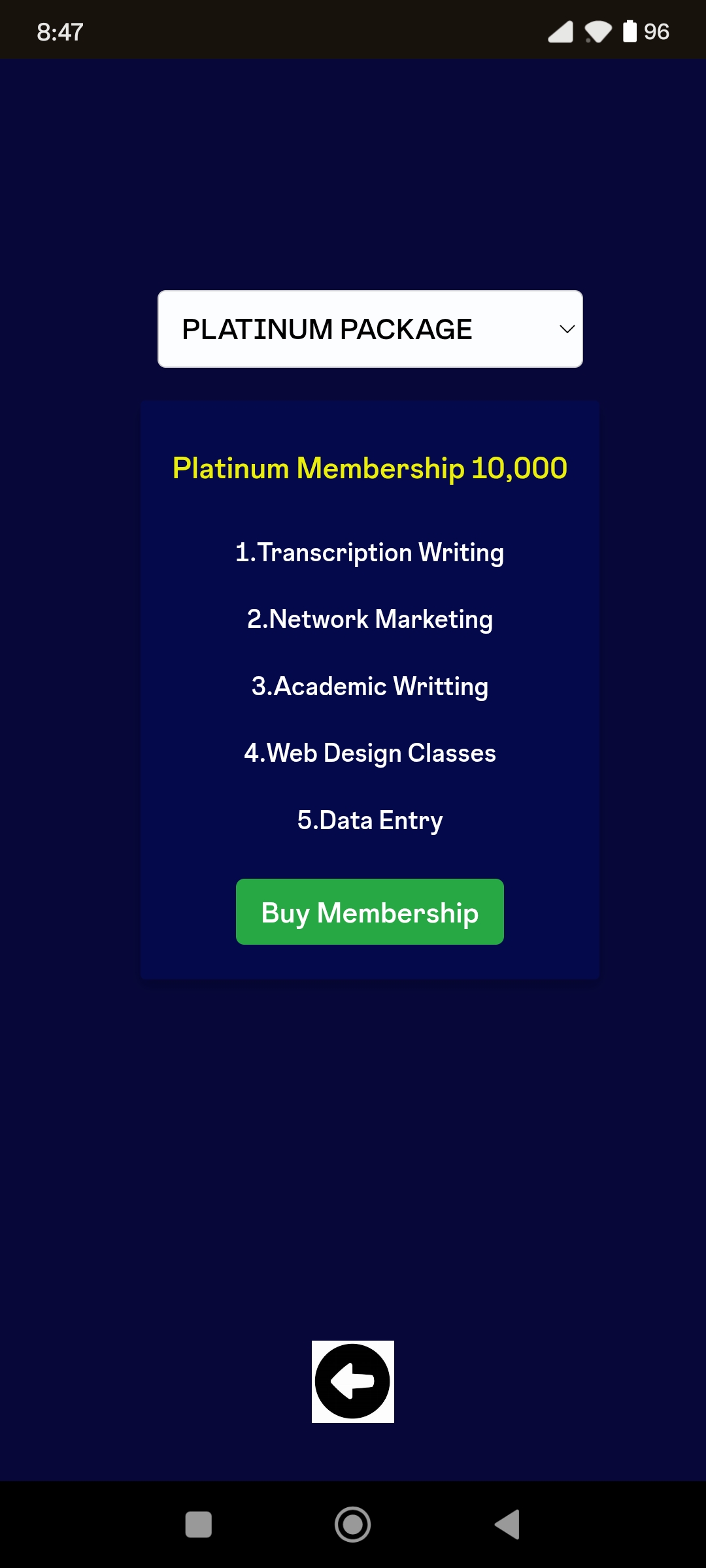
Task: Click the Buy Membership button
Action: point(370,912)
